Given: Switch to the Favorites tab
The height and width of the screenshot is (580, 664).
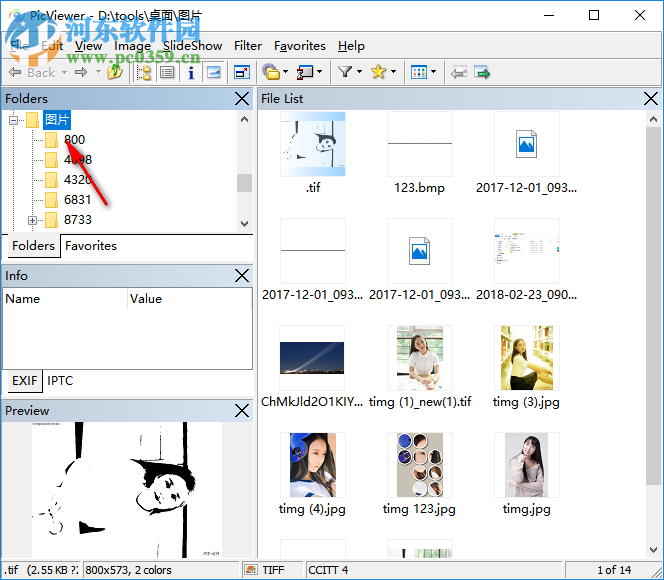Looking at the screenshot, I should (x=91, y=246).
